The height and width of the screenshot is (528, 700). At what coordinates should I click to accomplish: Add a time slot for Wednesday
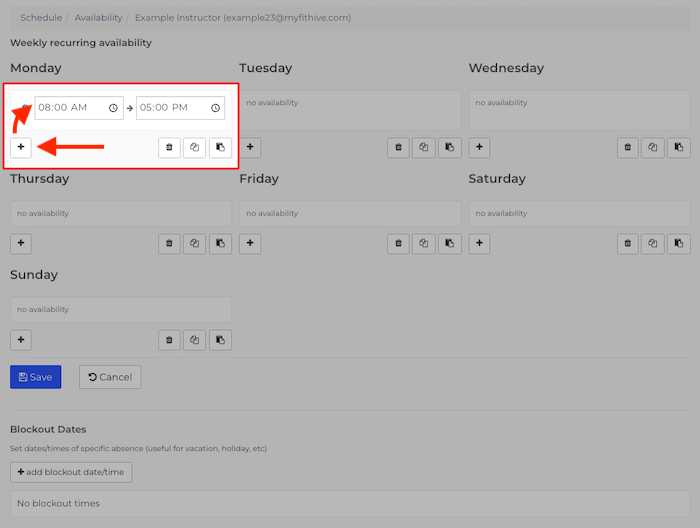click(x=480, y=147)
